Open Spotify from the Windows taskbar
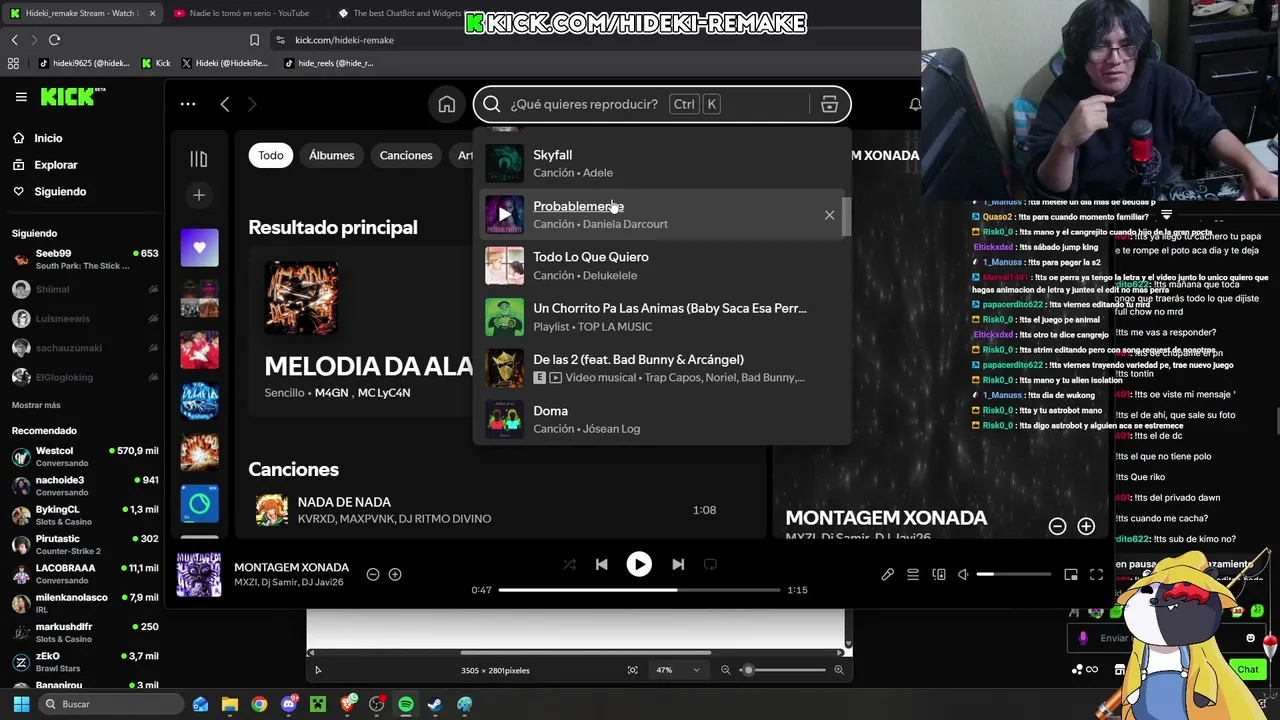This screenshot has height=720, width=1280. tap(406, 704)
